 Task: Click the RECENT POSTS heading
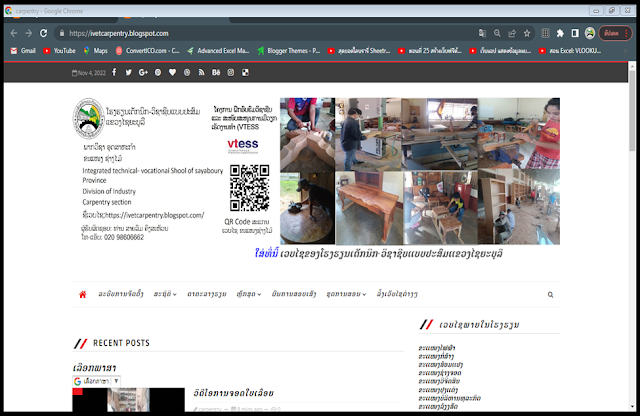(121, 343)
